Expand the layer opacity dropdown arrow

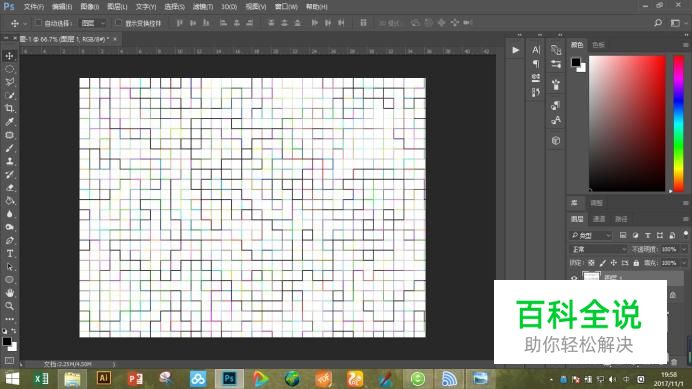click(x=684, y=249)
